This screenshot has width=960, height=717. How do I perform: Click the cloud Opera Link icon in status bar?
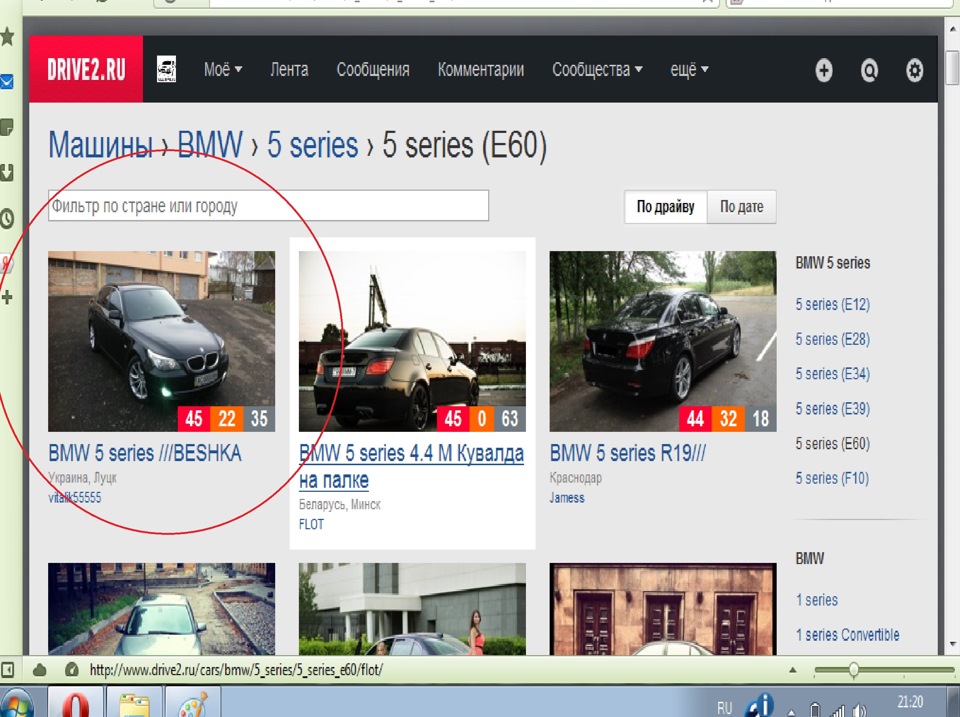point(40,670)
